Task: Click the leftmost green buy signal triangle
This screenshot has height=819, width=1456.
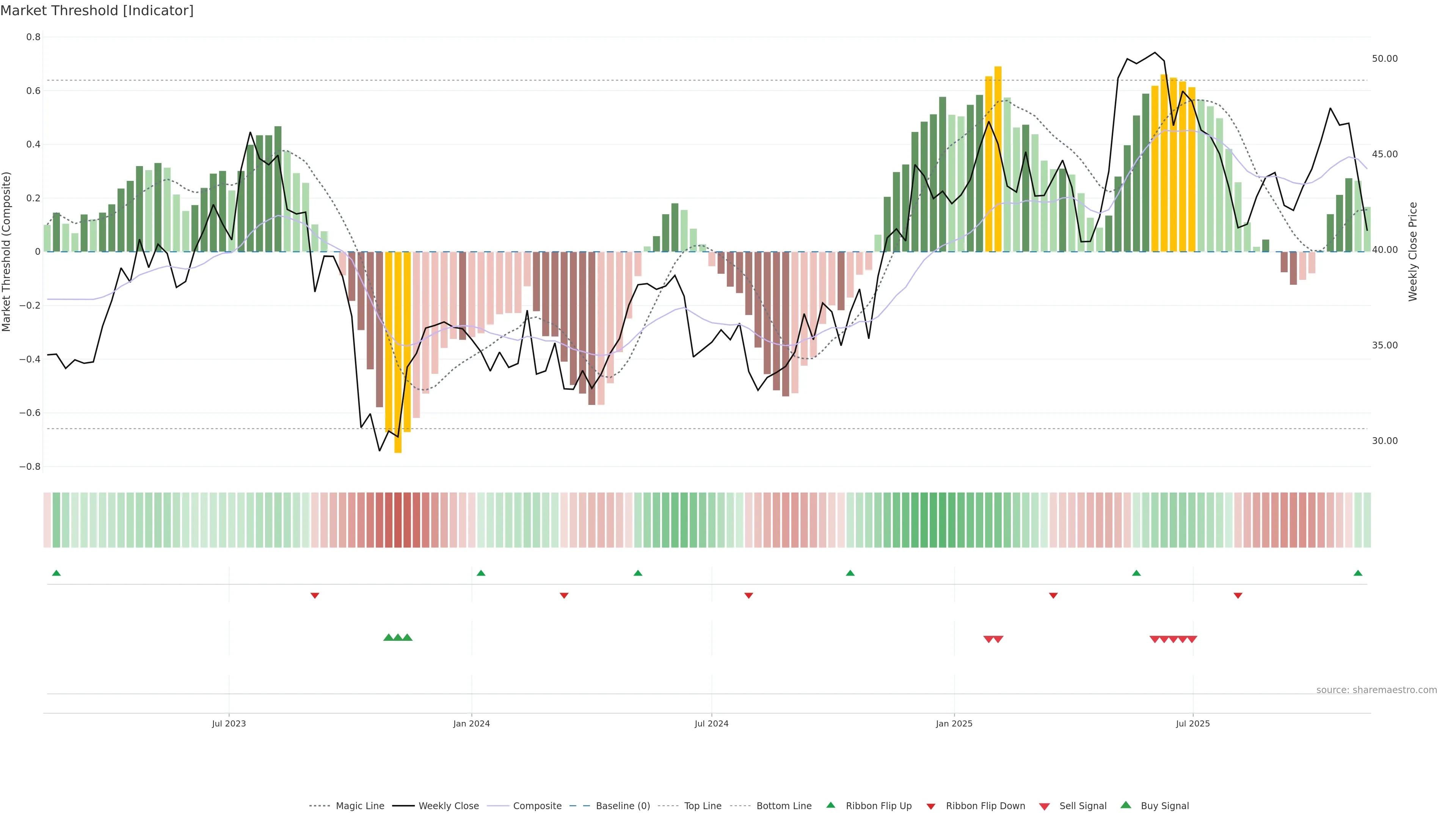Action: [388, 637]
